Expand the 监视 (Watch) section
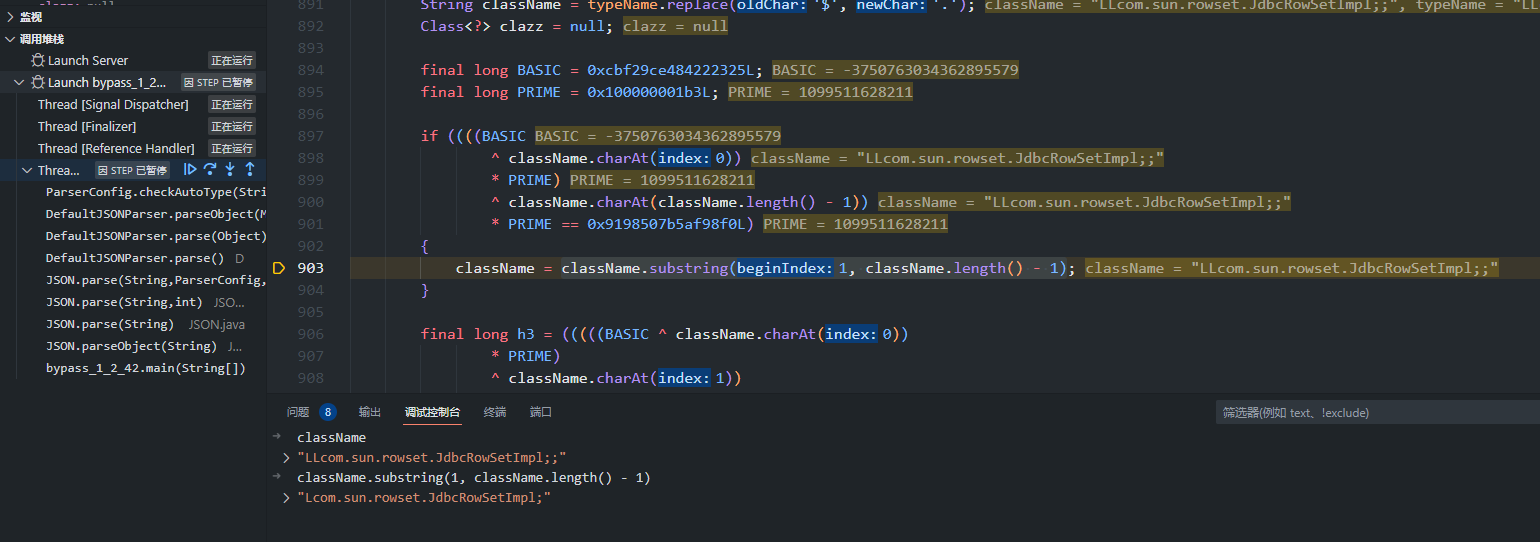The width and height of the screenshot is (1540, 542). click(x=10, y=17)
